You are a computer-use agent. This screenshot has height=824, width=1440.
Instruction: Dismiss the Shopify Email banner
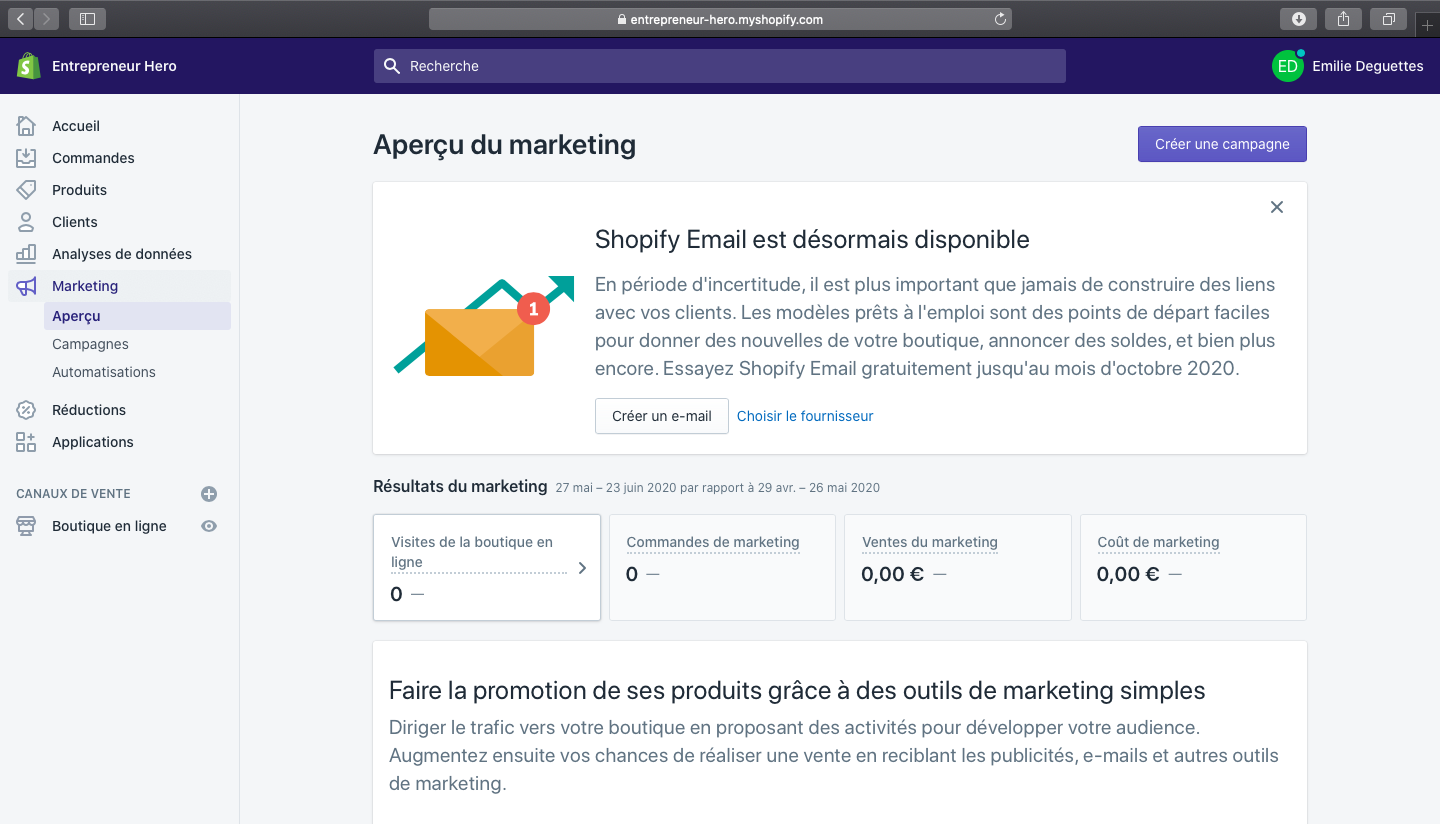(x=1277, y=207)
